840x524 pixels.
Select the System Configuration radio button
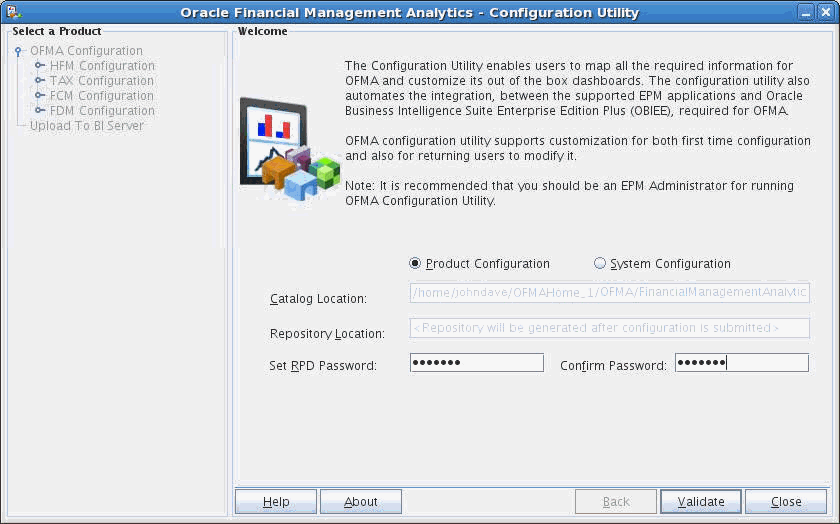pyautogui.click(x=599, y=263)
